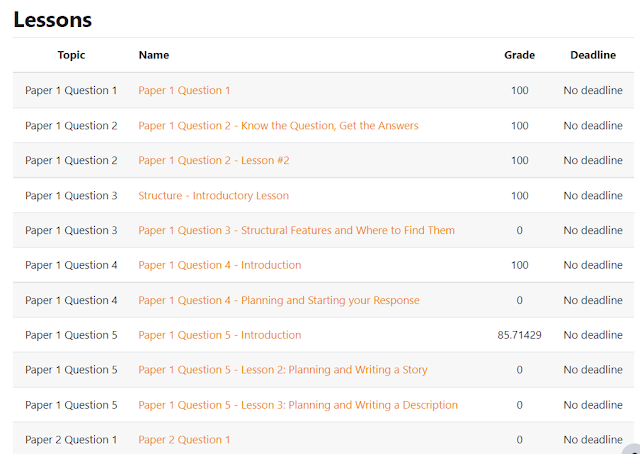Screen dimensions: 640x454
Task: Click the partially visible round icon at bottom-right corner
Action: [x=631, y=449]
